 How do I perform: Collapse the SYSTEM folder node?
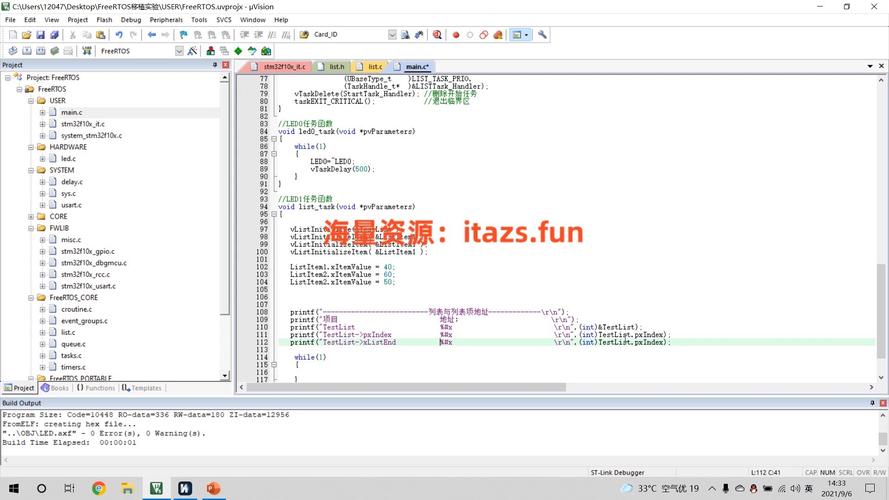coord(31,170)
